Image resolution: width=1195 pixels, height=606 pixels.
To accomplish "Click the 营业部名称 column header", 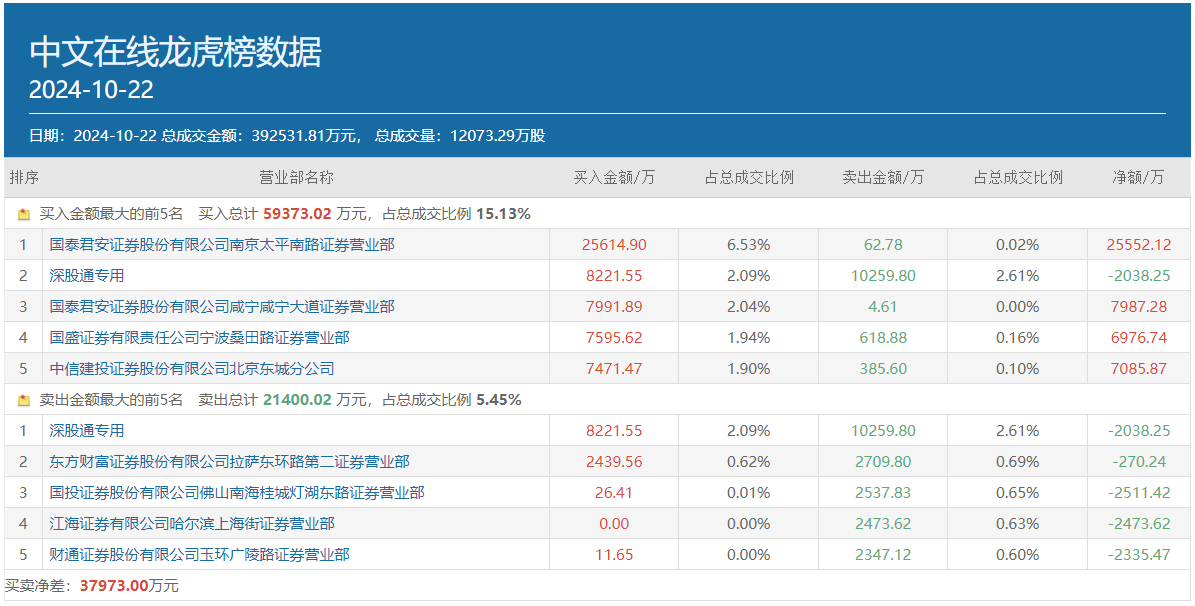I will pos(296,178).
